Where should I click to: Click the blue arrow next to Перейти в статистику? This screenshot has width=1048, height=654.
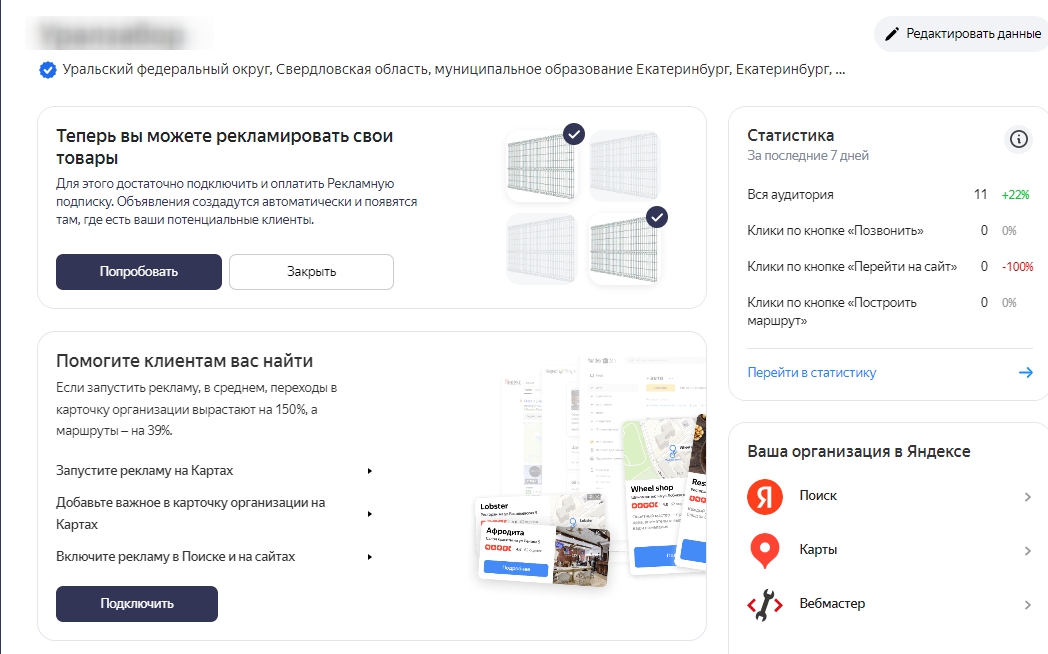[1025, 373]
